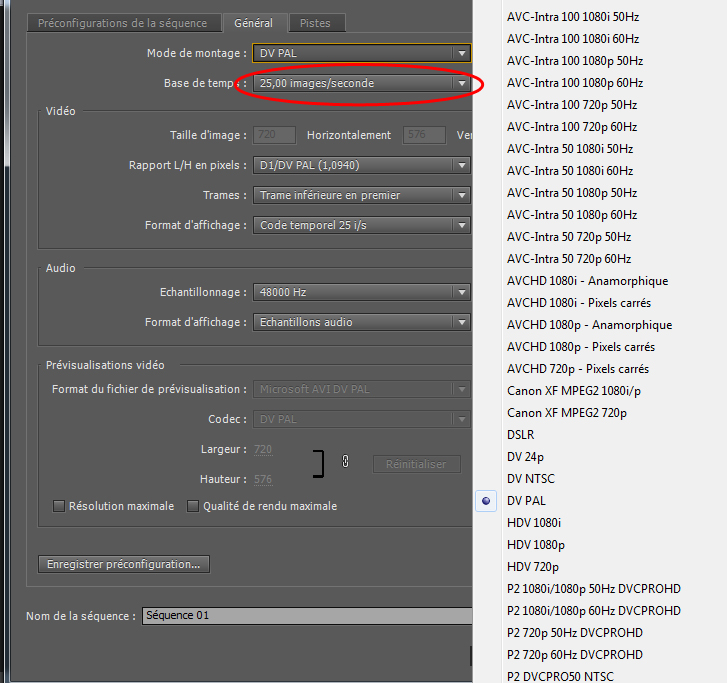Image resolution: width=727 pixels, height=683 pixels.
Task: Click the Largeur 720 value
Action: pyautogui.click(x=263, y=449)
